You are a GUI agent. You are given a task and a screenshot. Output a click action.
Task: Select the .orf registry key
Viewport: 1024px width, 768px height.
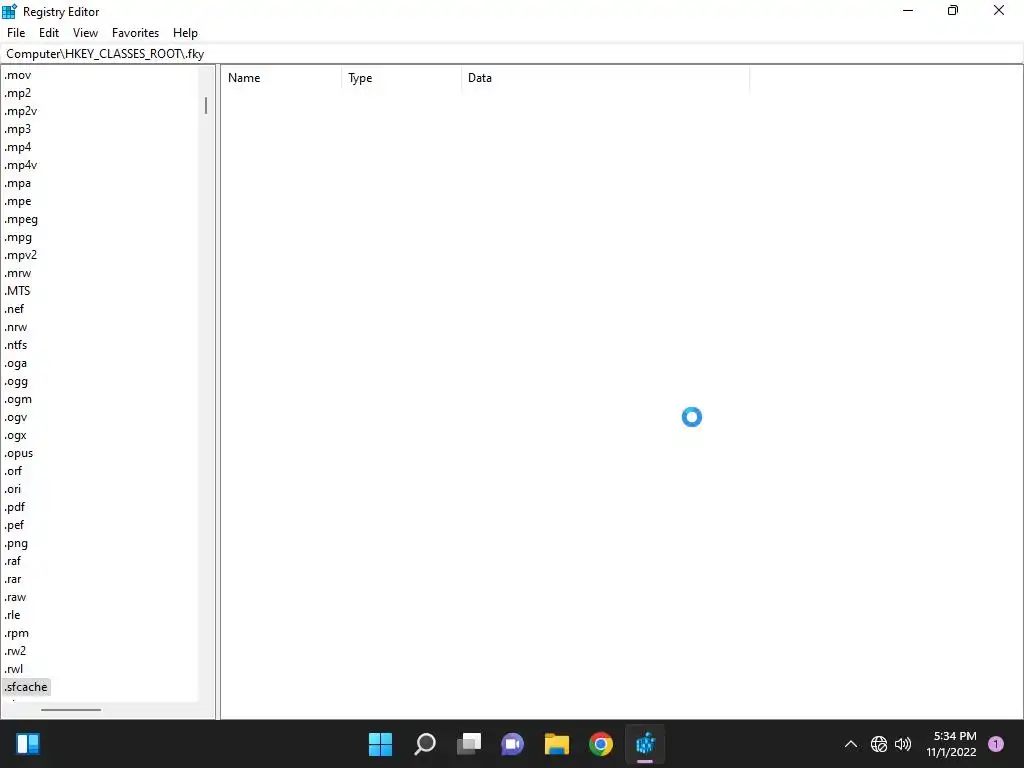[x=13, y=471]
